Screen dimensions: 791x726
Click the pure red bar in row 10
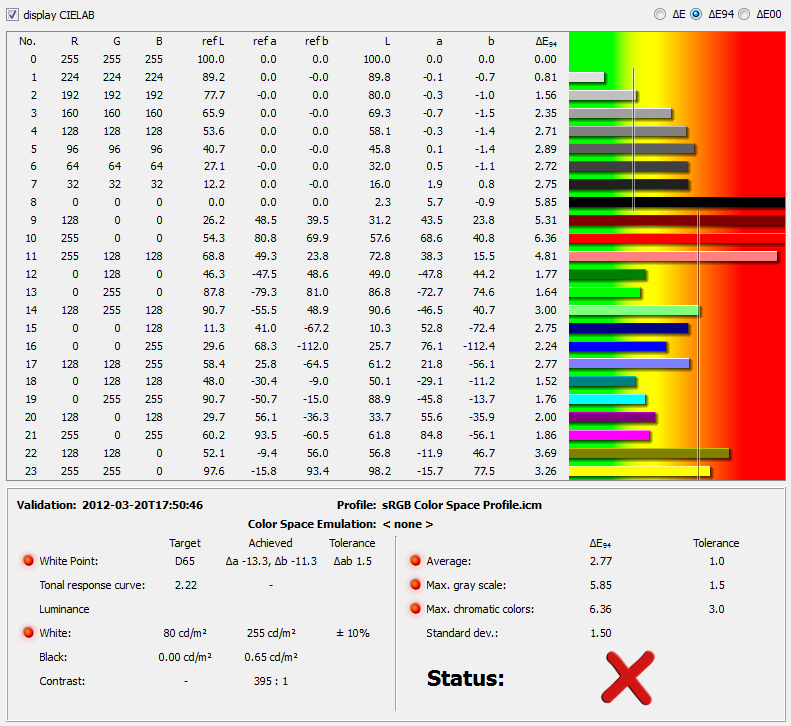[676, 239]
